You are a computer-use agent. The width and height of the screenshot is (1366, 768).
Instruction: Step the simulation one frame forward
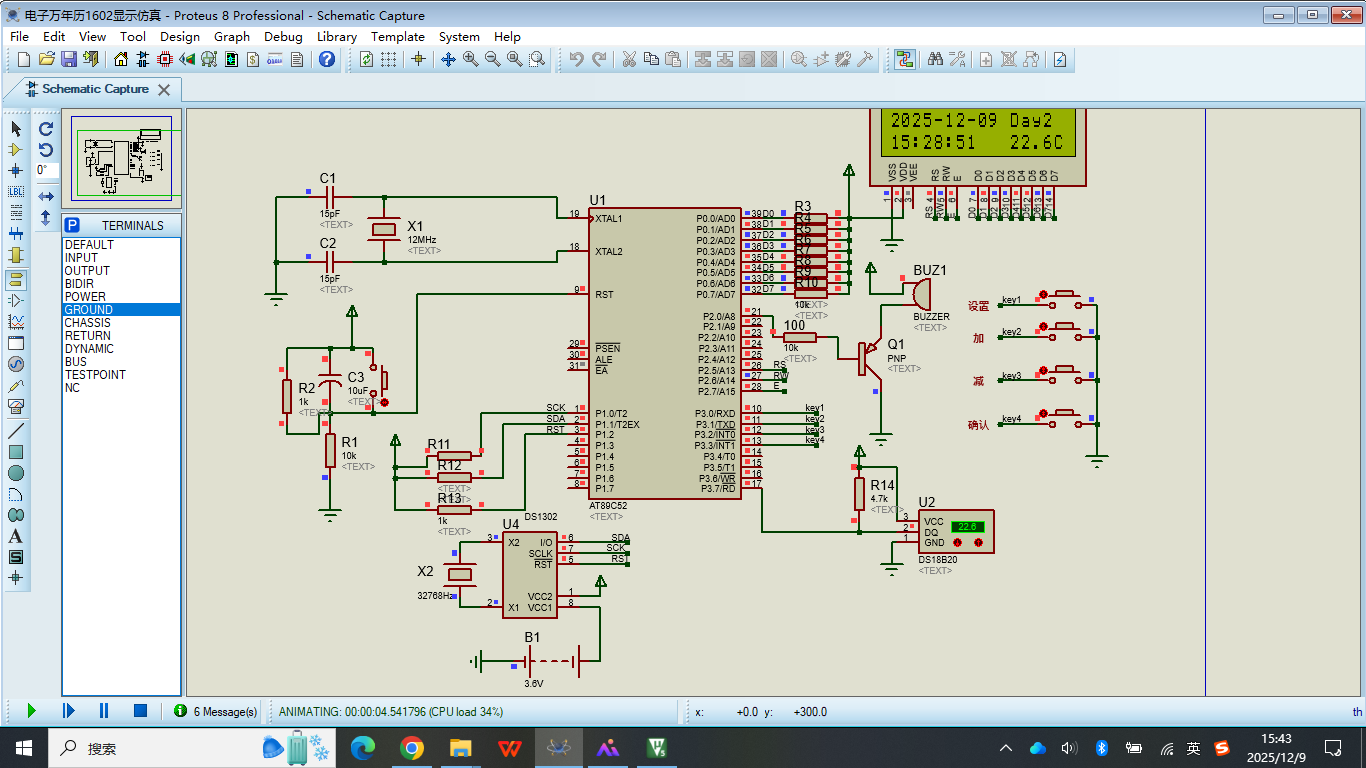coord(68,711)
